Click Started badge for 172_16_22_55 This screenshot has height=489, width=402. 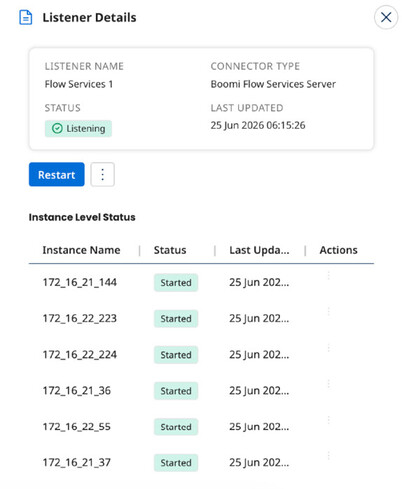(x=176, y=427)
